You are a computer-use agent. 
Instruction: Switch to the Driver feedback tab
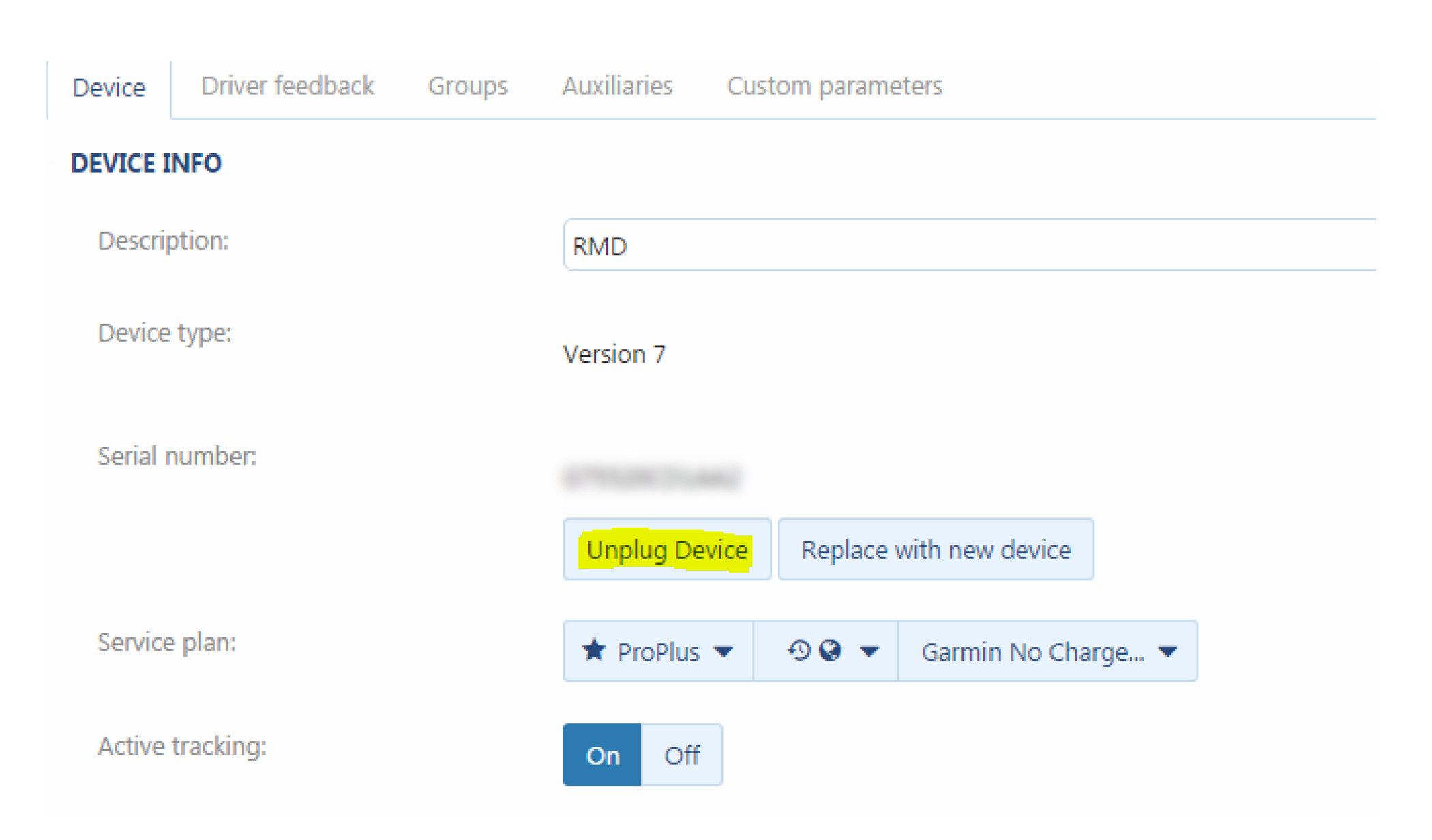pyautogui.click(x=287, y=86)
